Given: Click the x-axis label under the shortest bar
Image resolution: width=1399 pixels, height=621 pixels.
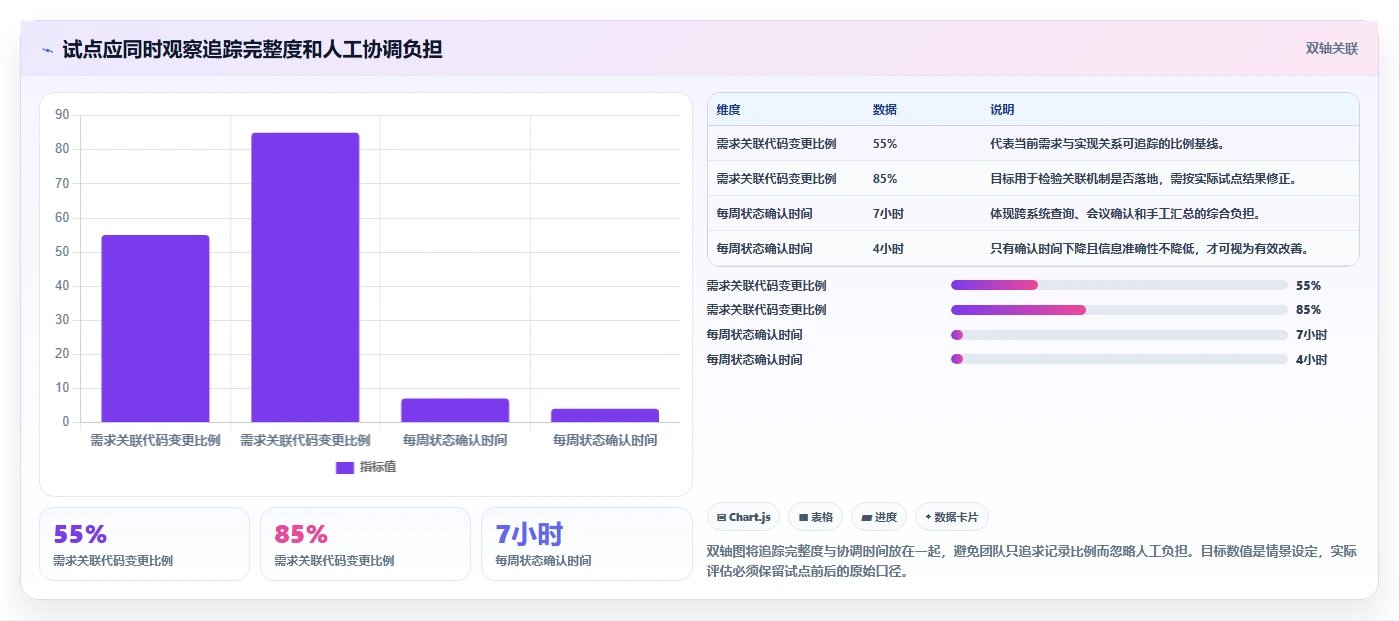Looking at the screenshot, I should [x=605, y=440].
